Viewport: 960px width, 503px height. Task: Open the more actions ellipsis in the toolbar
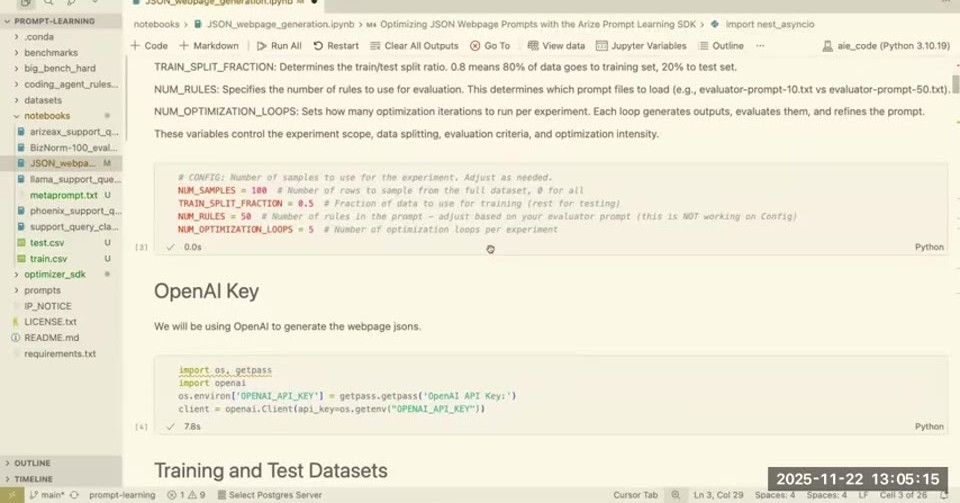pyautogui.click(x=760, y=46)
